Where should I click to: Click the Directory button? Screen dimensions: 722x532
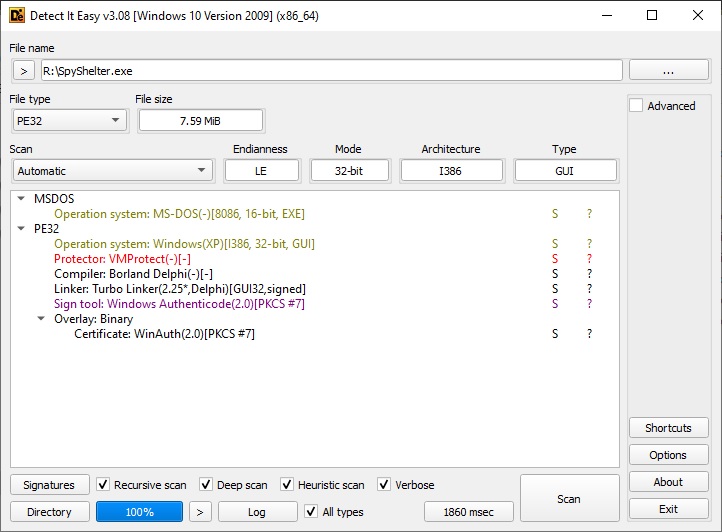49,512
